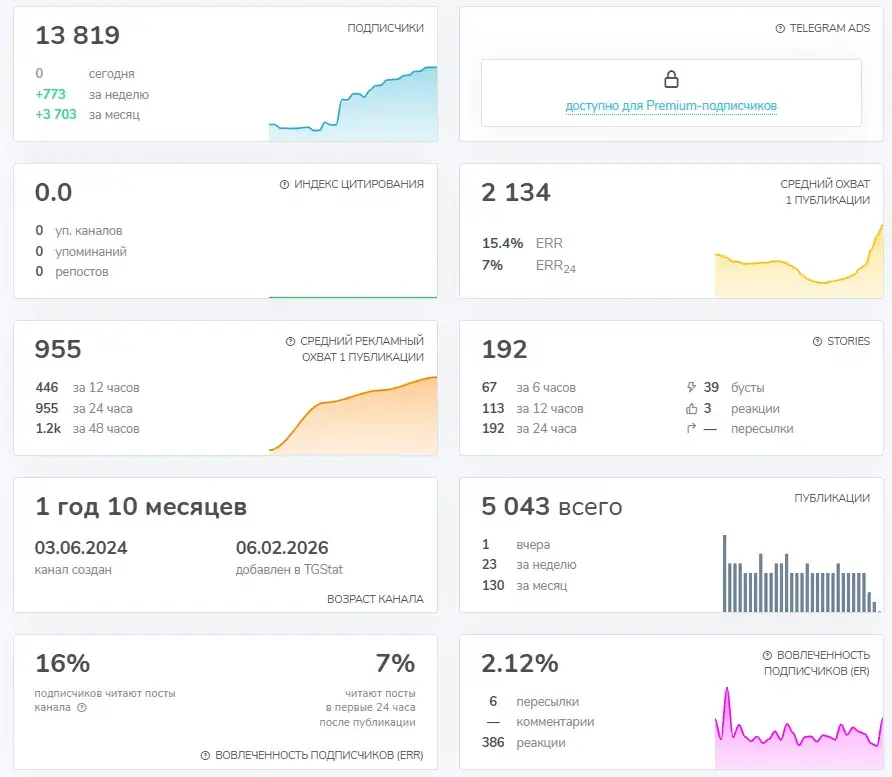Click the engagement rate value '2.12%'
This screenshot has height=777, width=892.
(520, 663)
